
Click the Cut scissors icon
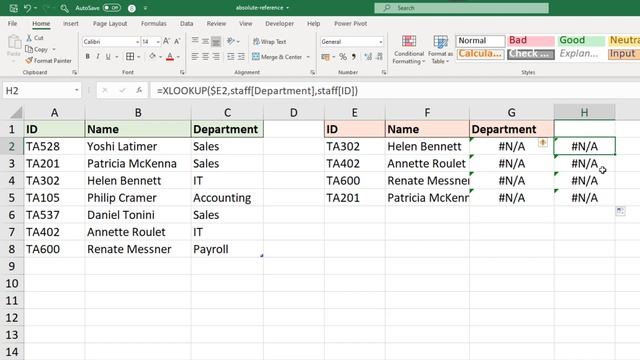(x=29, y=38)
